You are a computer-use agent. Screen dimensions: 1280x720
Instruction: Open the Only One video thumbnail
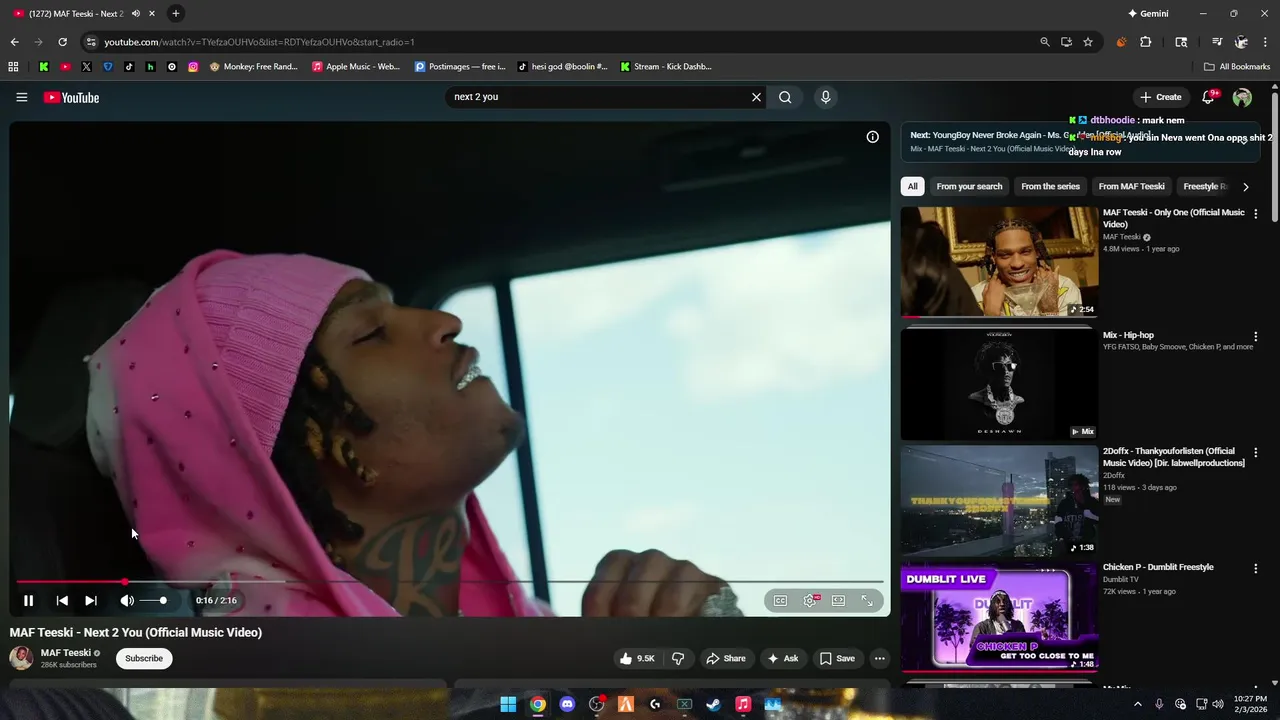tap(999, 262)
